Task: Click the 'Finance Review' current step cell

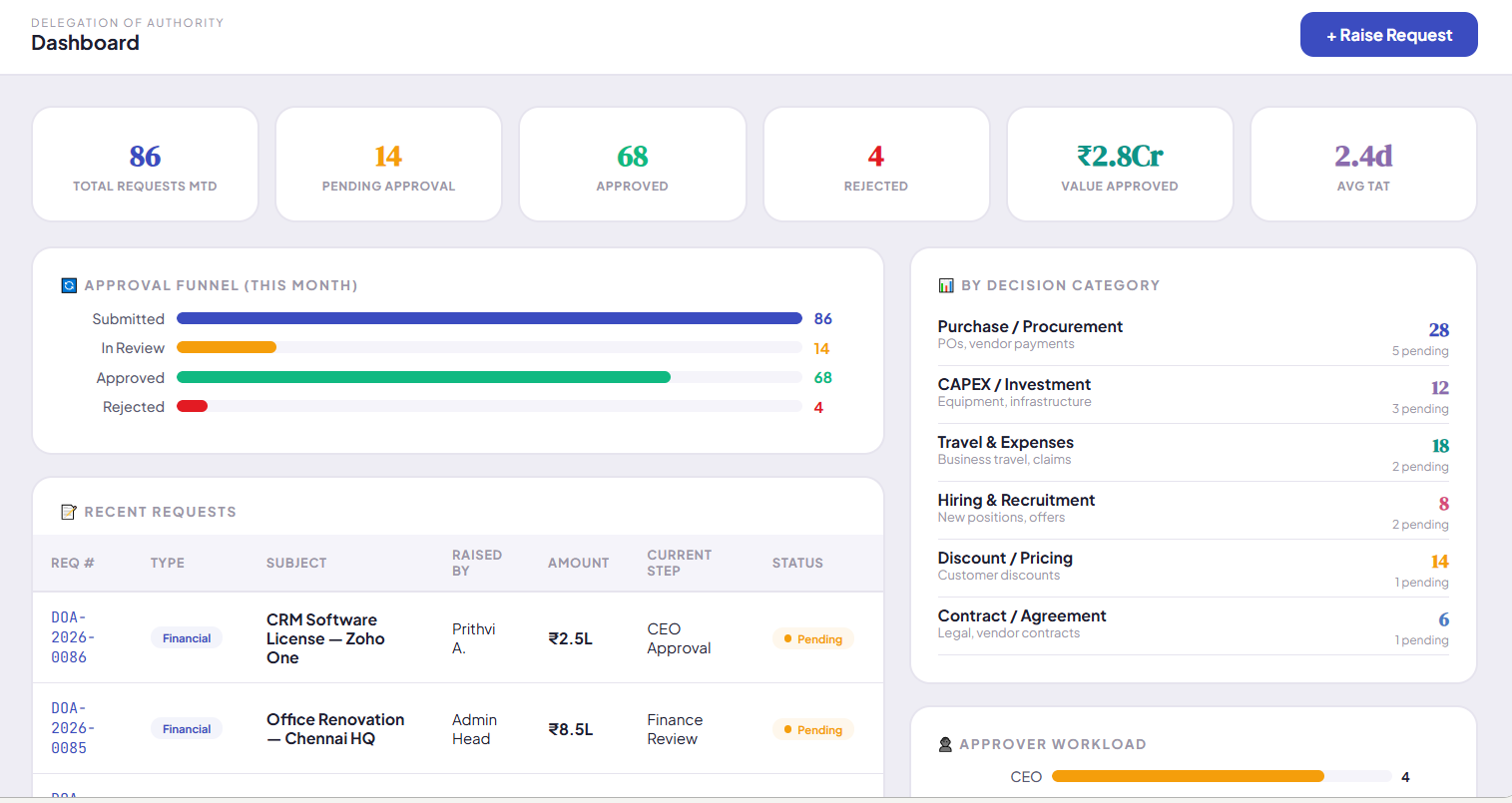Action: pos(675,729)
